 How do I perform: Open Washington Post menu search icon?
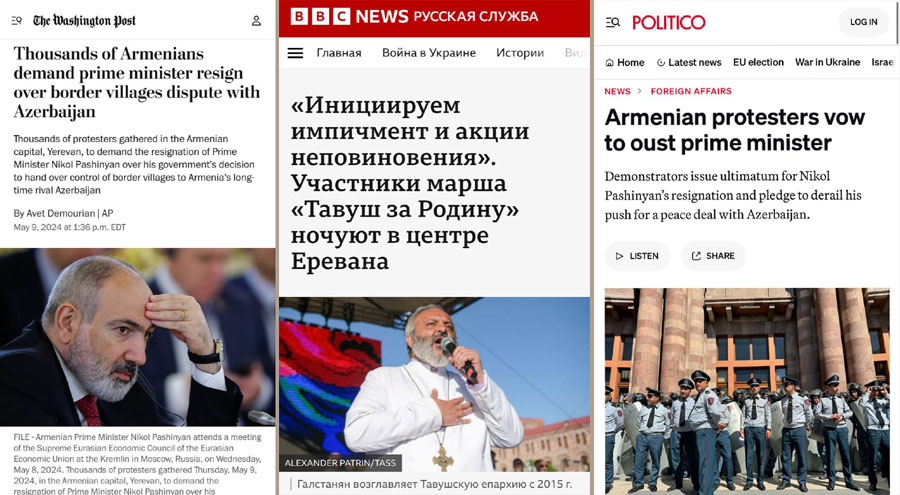click(17, 21)
